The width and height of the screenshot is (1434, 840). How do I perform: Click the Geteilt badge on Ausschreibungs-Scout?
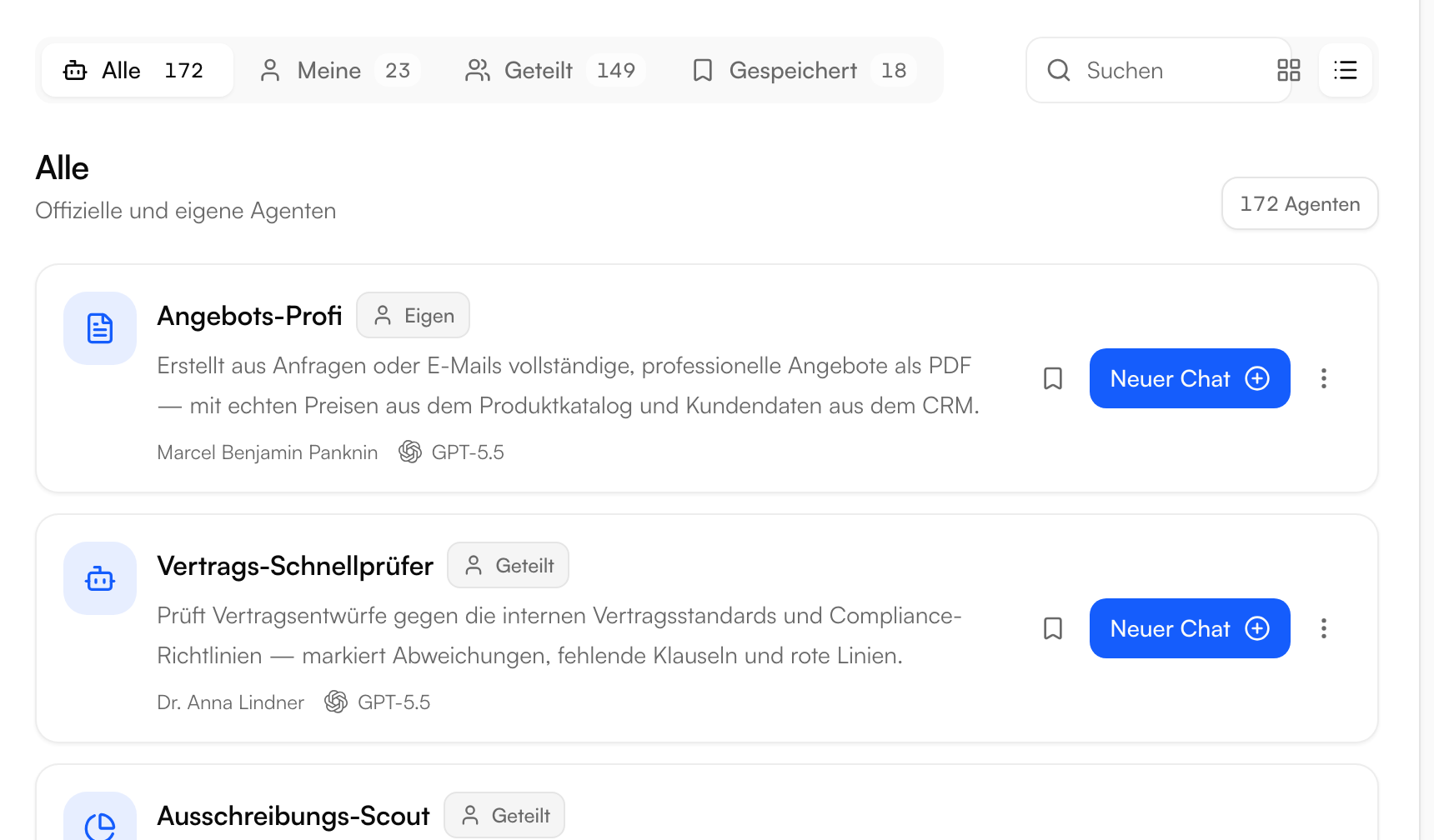pos(504,815)
